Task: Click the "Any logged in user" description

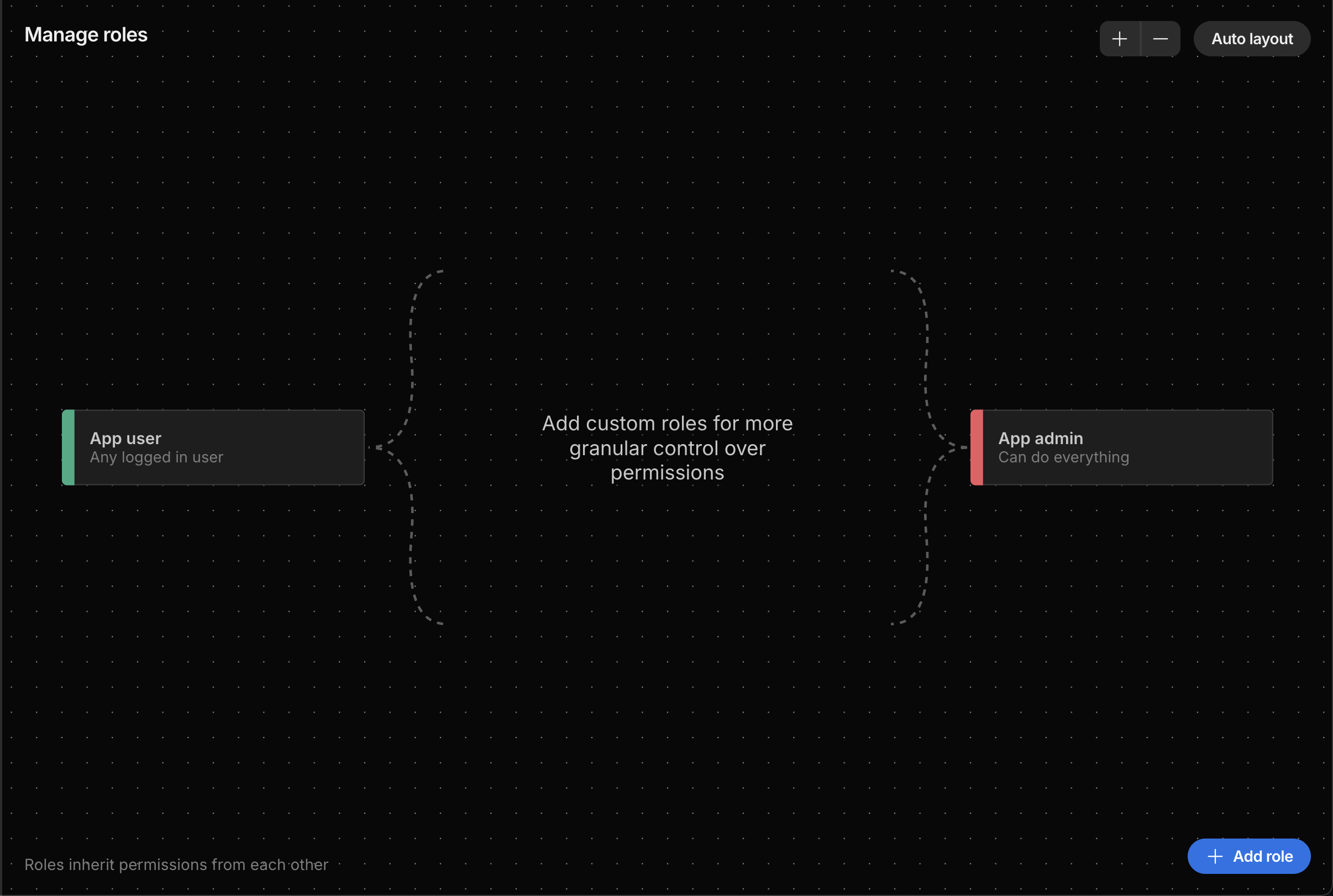Action: 156,457
